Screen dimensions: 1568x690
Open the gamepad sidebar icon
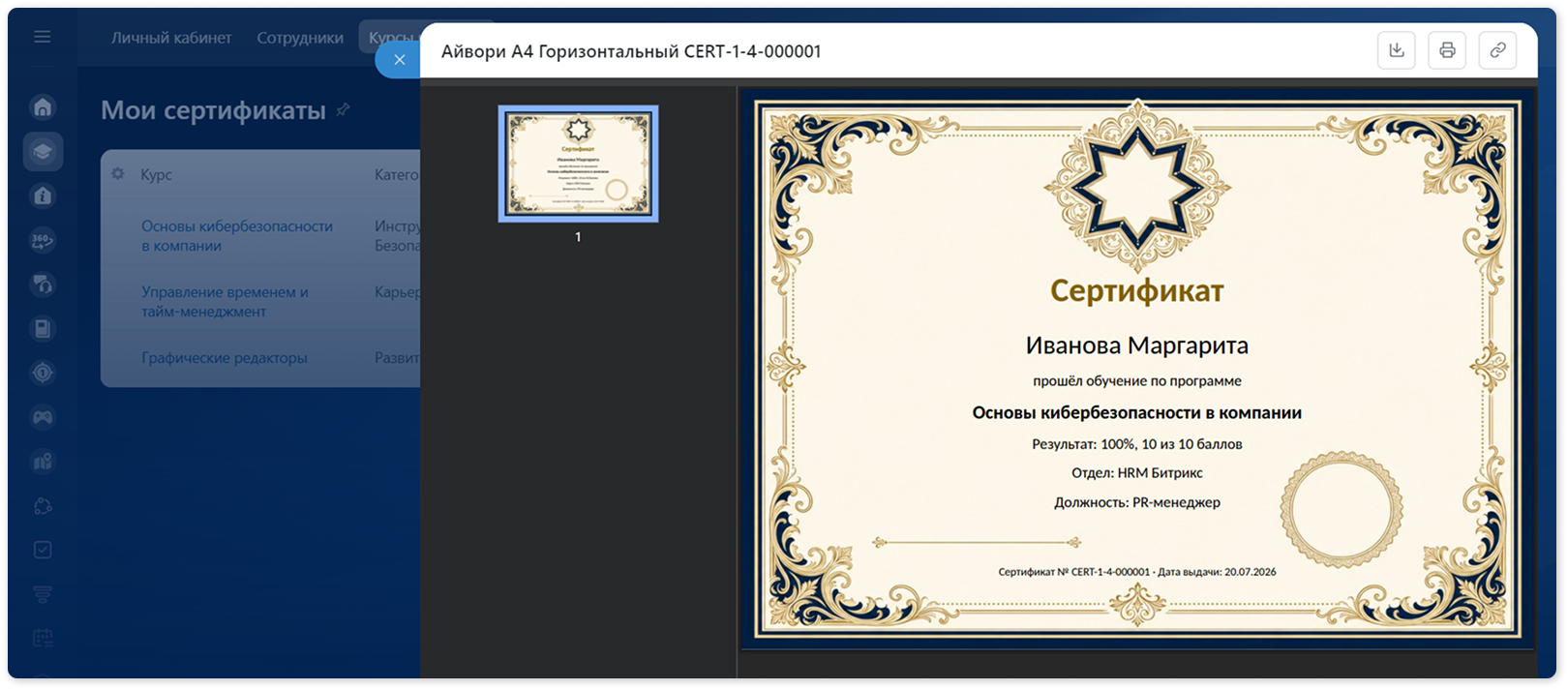[x=43, y=417]
